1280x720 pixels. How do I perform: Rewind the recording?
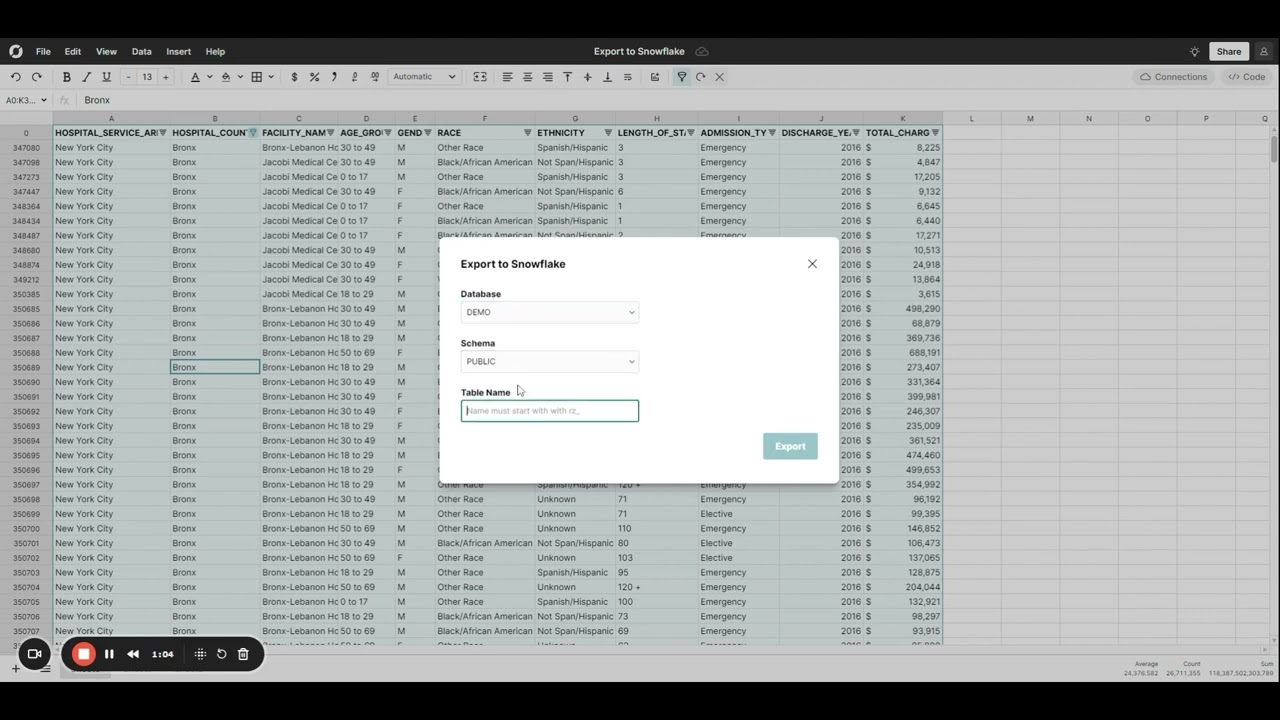point(132,654)
